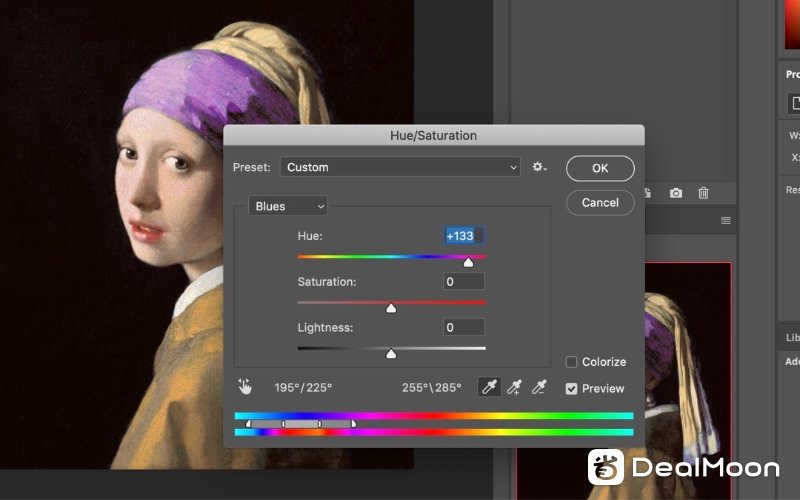Enable the Colorize checkbox
Image resolution: width=800 pixels, height=500 pixels.
(x=571, y=362)
